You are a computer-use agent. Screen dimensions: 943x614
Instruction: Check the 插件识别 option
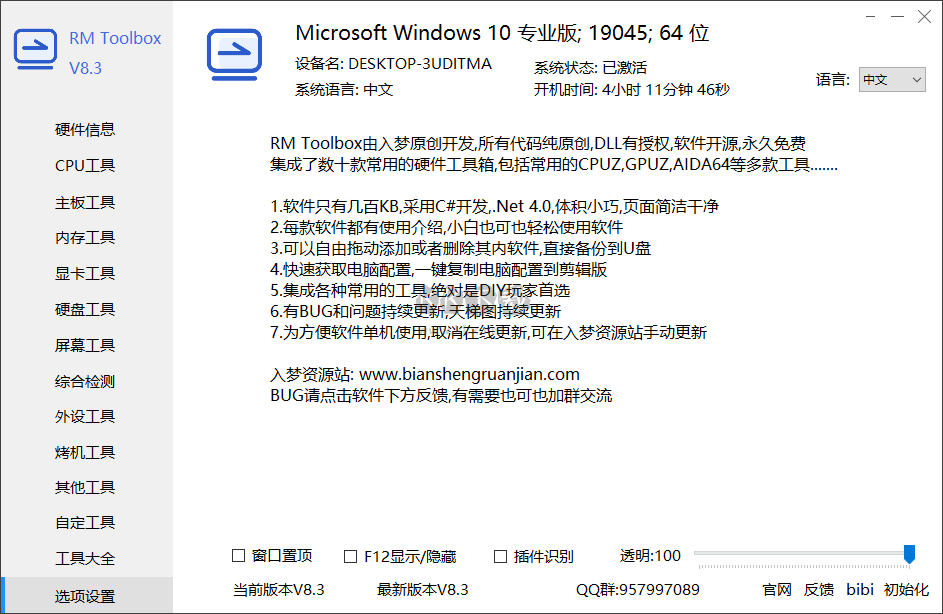coord(500,557)
